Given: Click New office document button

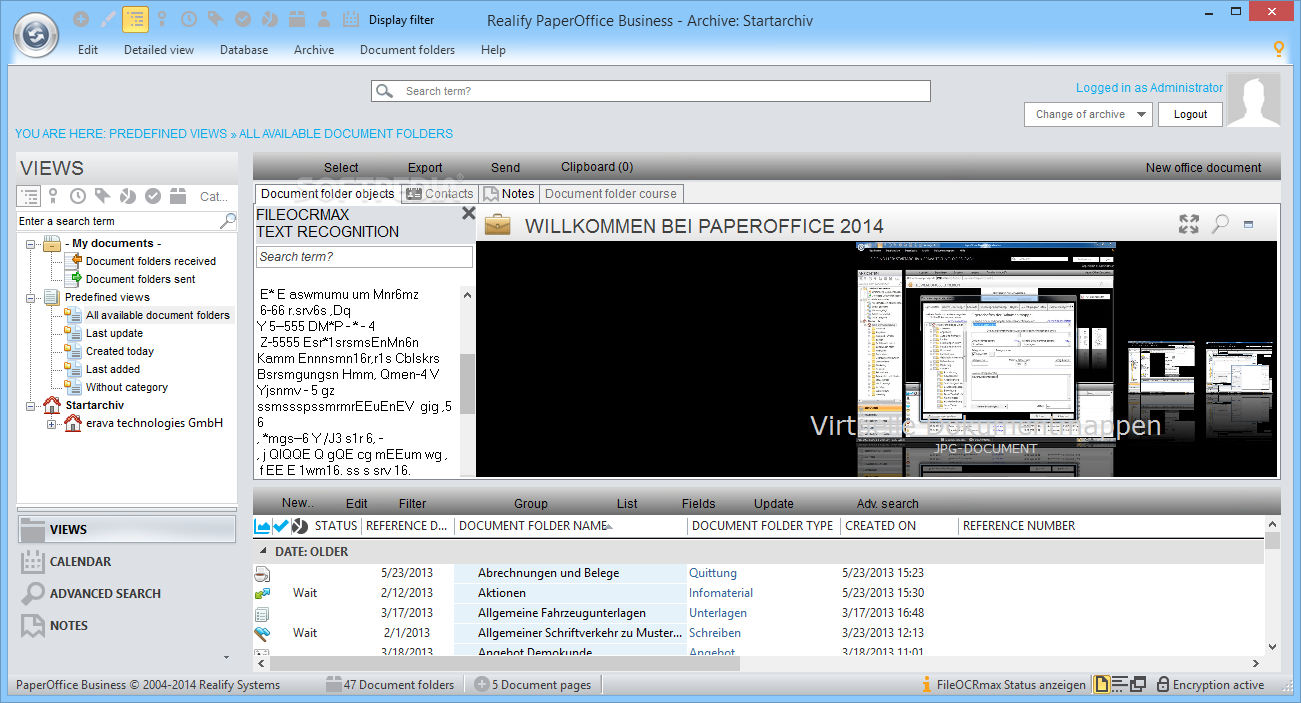Looking at the screenshot, I should (x=1203, y=167).
